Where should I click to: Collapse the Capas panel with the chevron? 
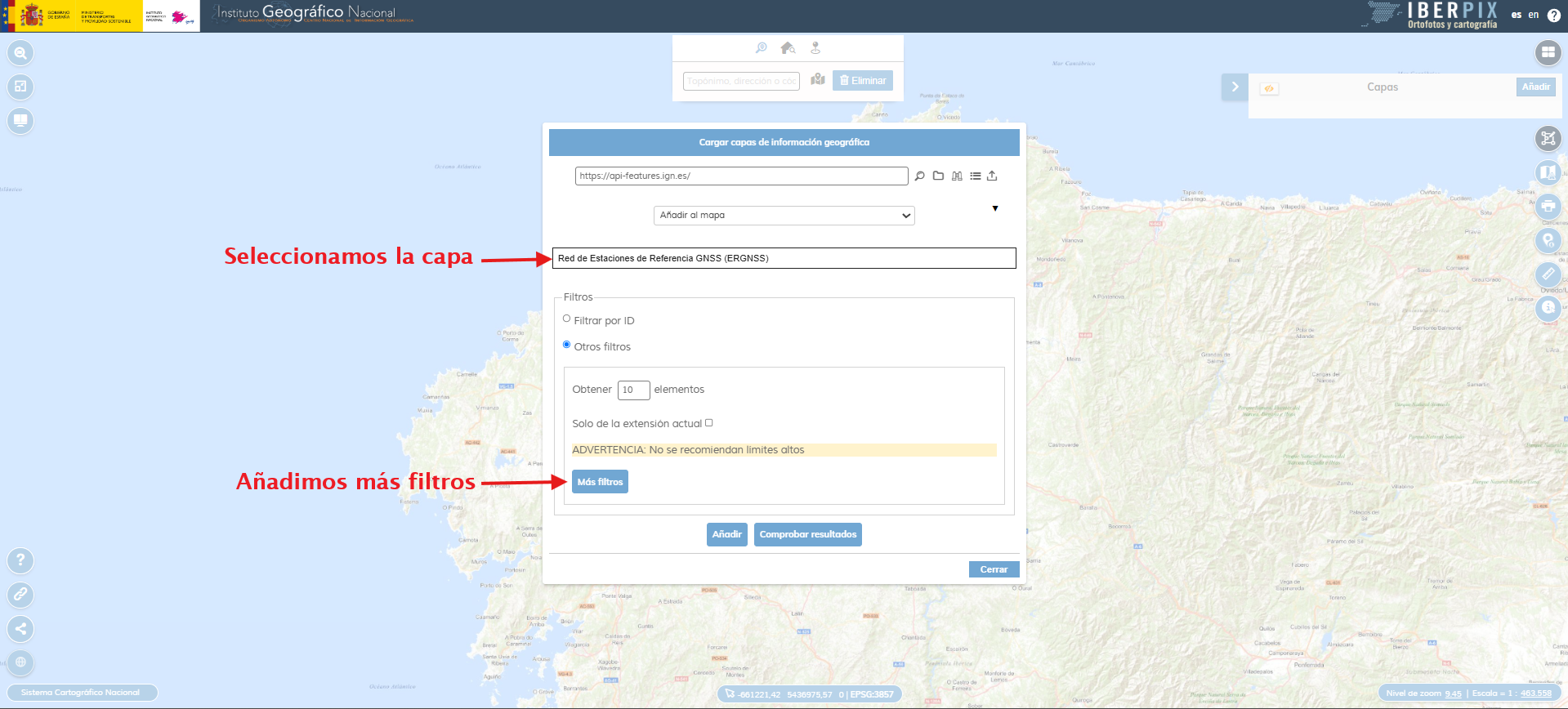(x=1235, y=87)
